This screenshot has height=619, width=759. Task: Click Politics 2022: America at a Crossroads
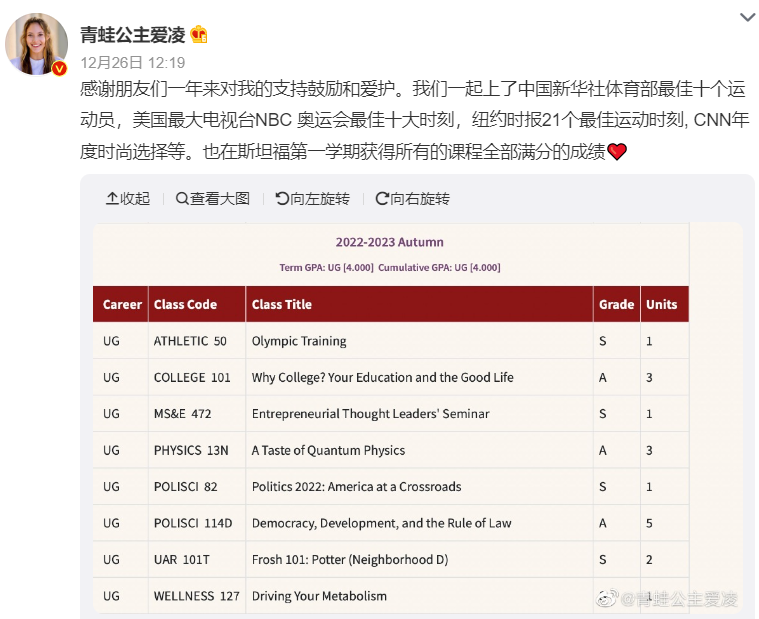(357, 487)
